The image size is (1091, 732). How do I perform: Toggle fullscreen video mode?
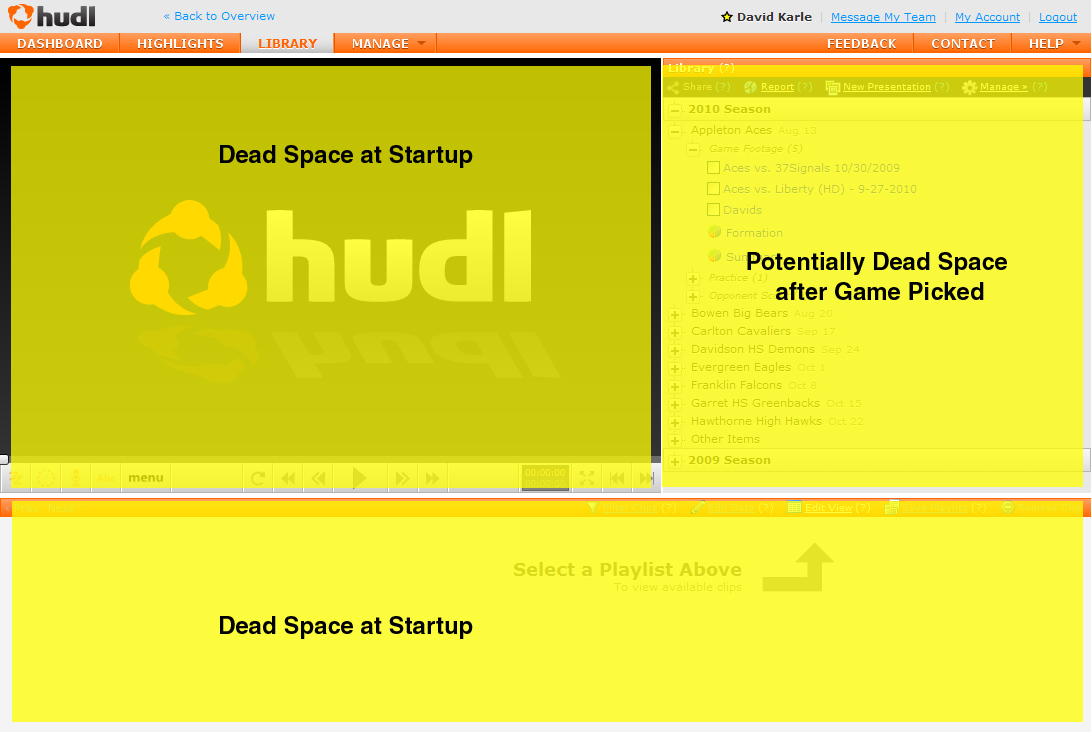coord(587,478)
